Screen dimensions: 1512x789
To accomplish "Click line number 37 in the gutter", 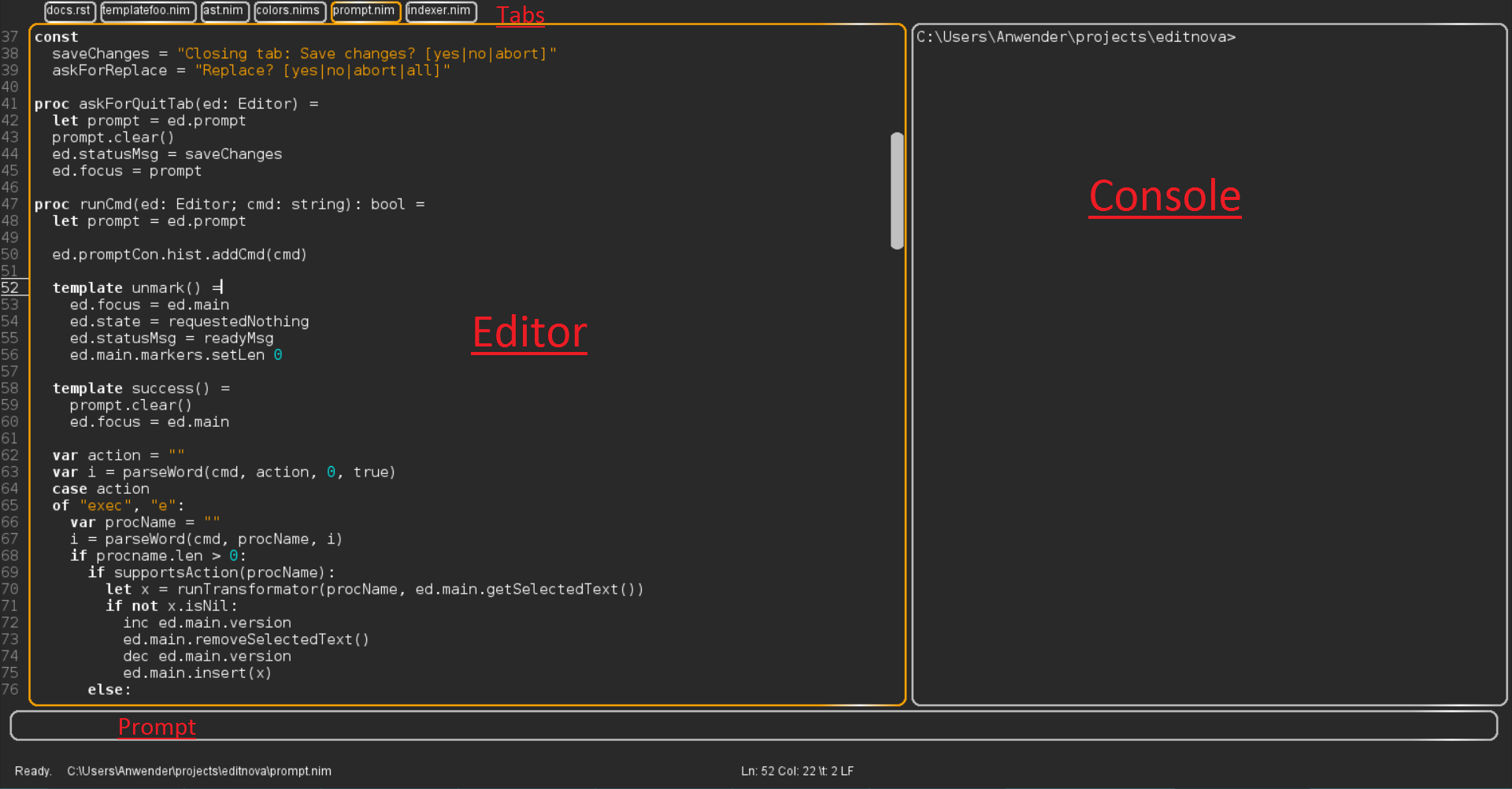I will point(10,37).
